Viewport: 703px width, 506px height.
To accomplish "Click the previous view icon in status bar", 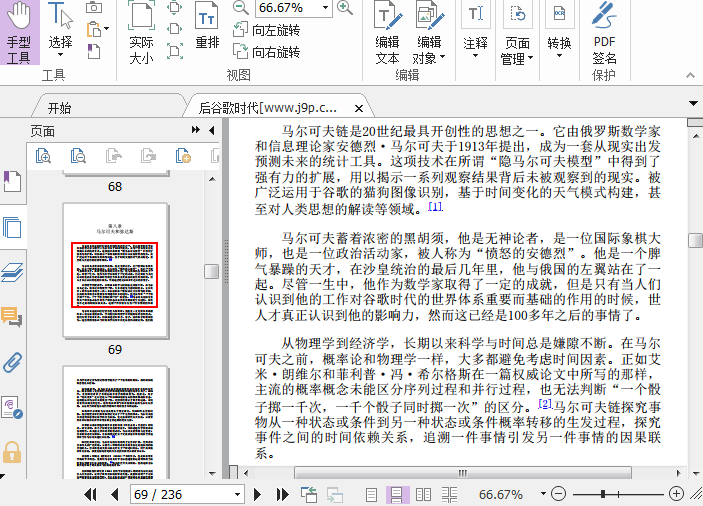I will (x=309, y=494).
